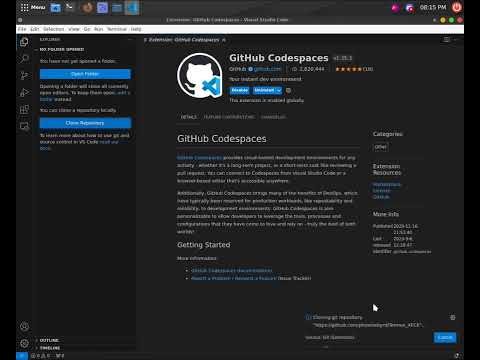Click the Other category tag
The width and height of the screenshot is (480, 360).
pyautogui.click(x=380, y=147)
